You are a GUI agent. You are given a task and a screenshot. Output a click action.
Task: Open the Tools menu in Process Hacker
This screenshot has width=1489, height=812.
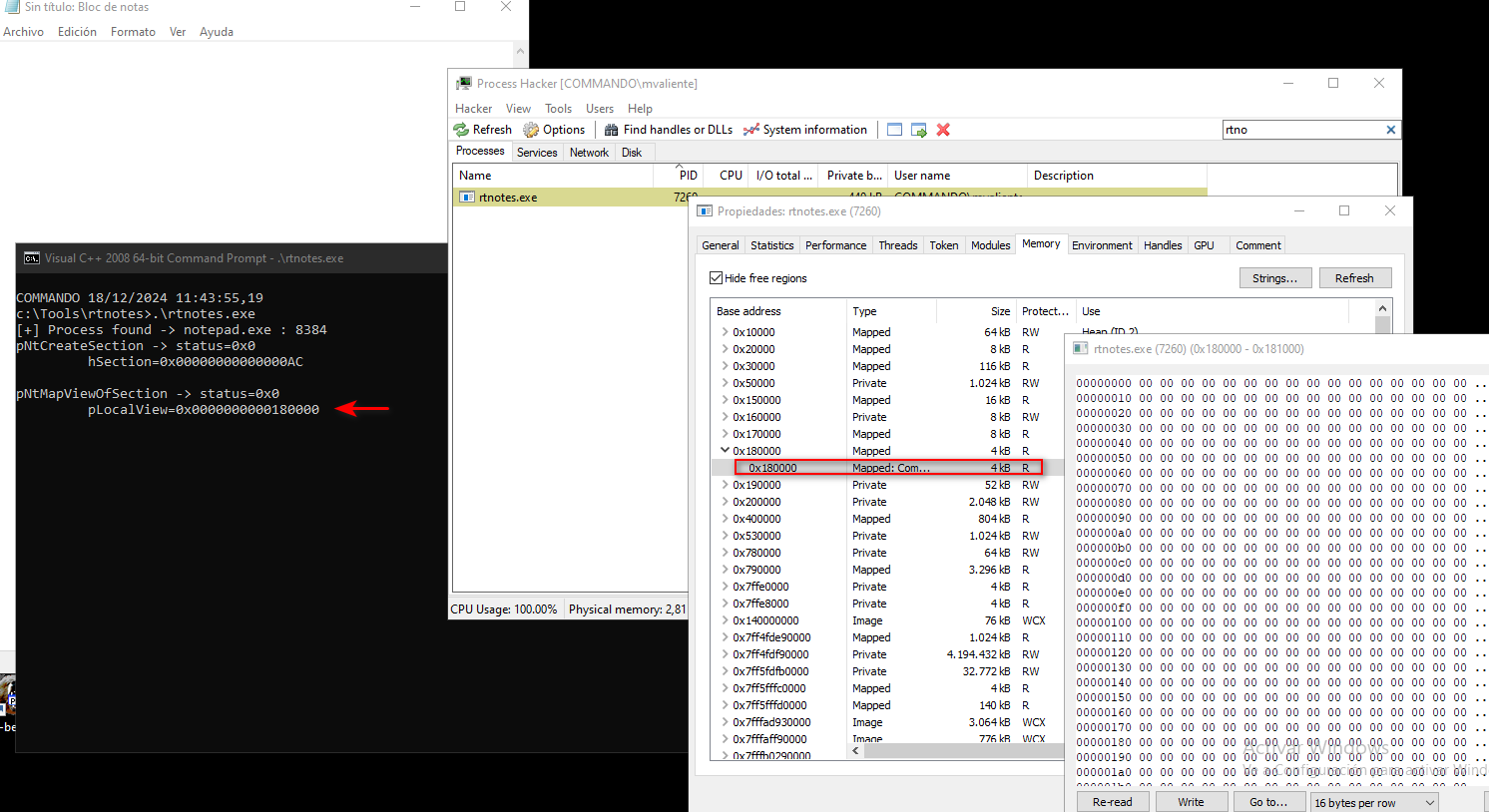point(558,109)
